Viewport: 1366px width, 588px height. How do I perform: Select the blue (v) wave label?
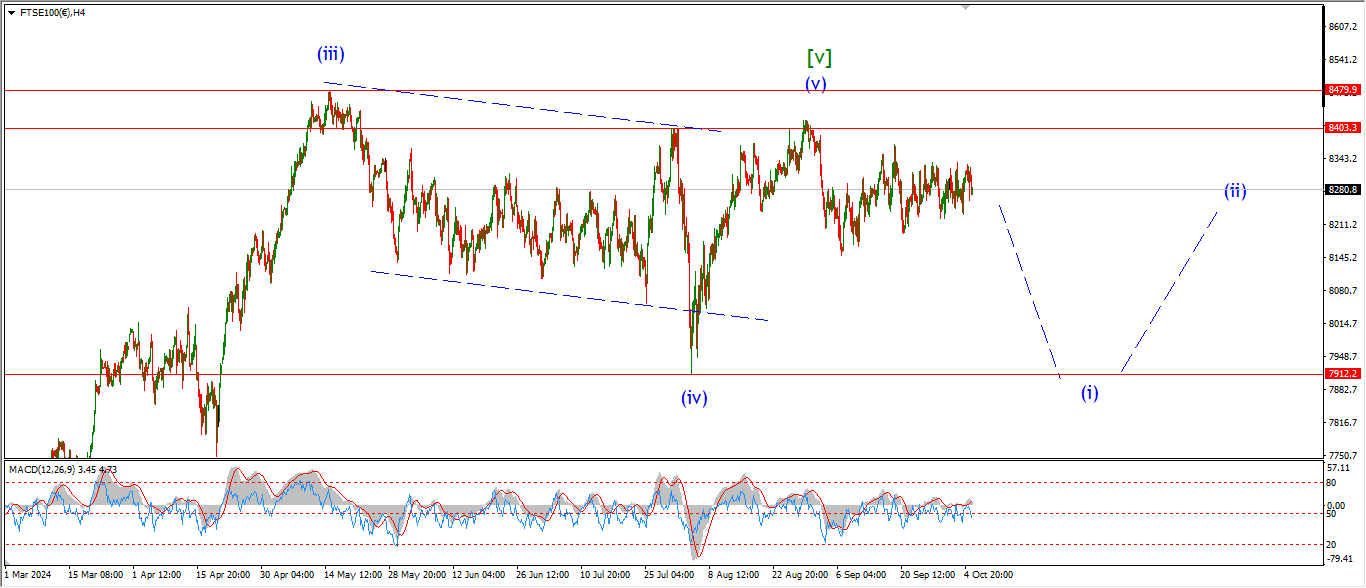[x=817, y=84]
